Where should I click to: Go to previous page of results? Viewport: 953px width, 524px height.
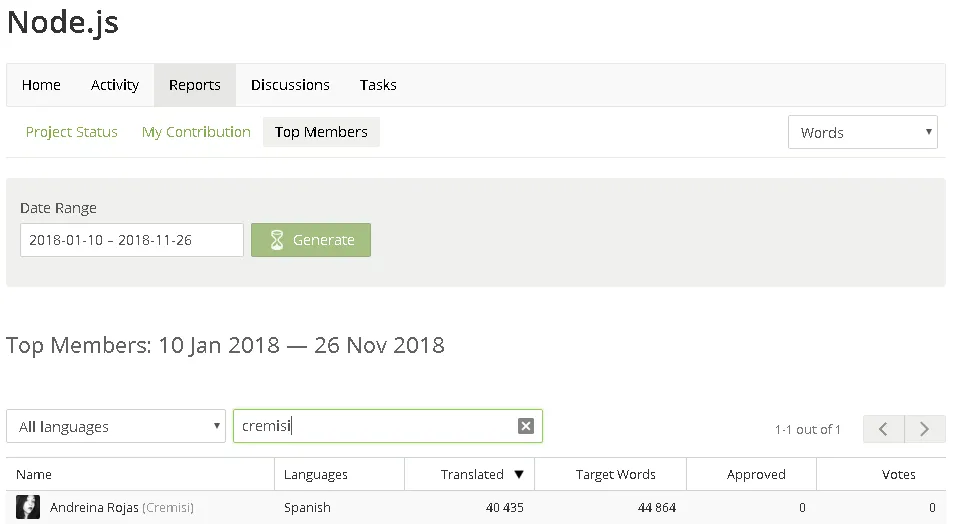884,429
